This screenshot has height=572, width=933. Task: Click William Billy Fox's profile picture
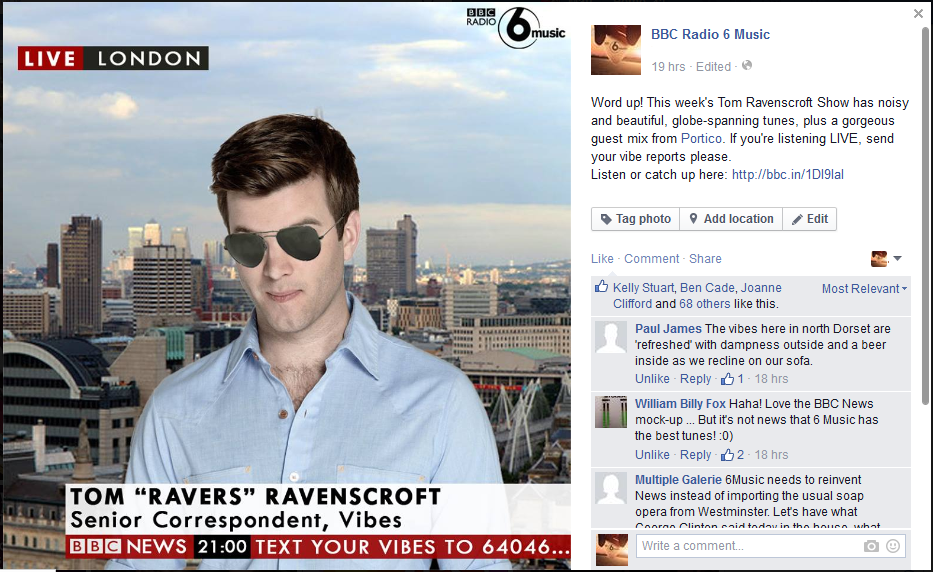pos(611,412)
